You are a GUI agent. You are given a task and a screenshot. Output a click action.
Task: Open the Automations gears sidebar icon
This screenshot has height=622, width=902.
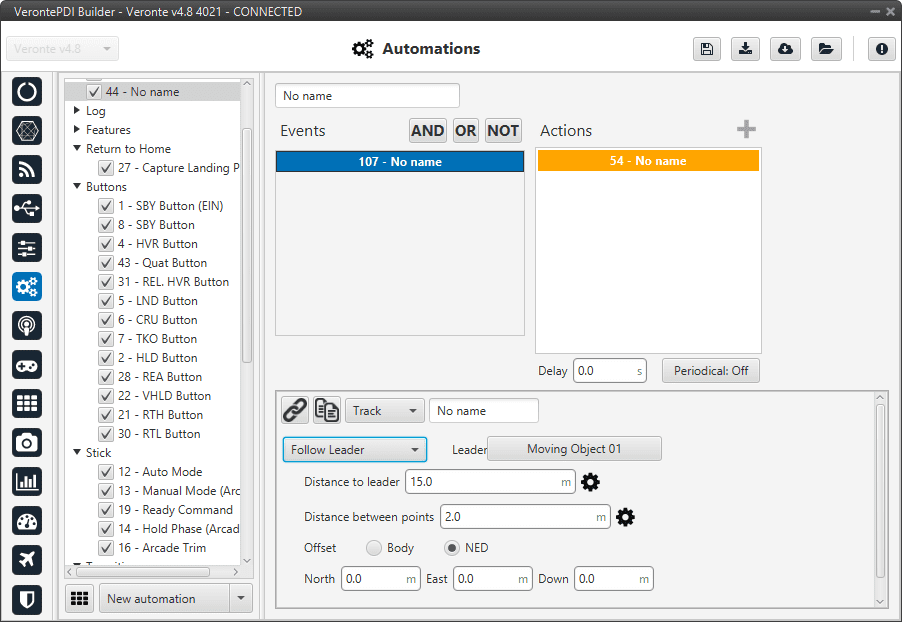(27, 287)
